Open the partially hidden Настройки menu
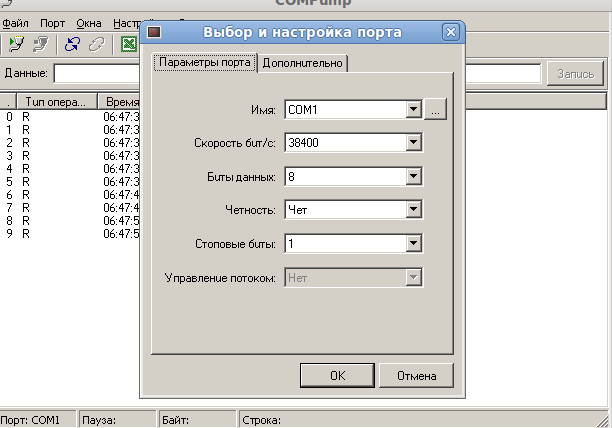 [126, 23]
